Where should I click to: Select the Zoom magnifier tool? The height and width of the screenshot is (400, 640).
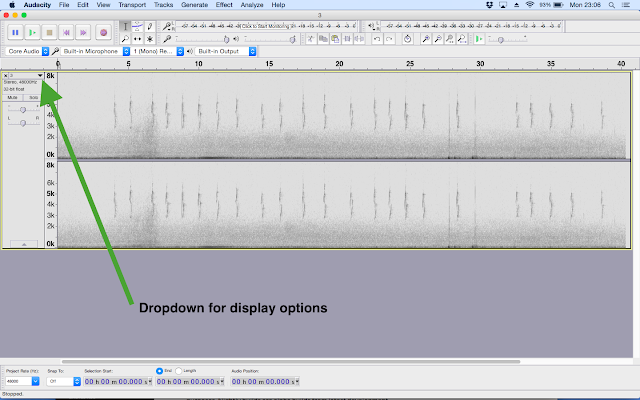[125, 39]
